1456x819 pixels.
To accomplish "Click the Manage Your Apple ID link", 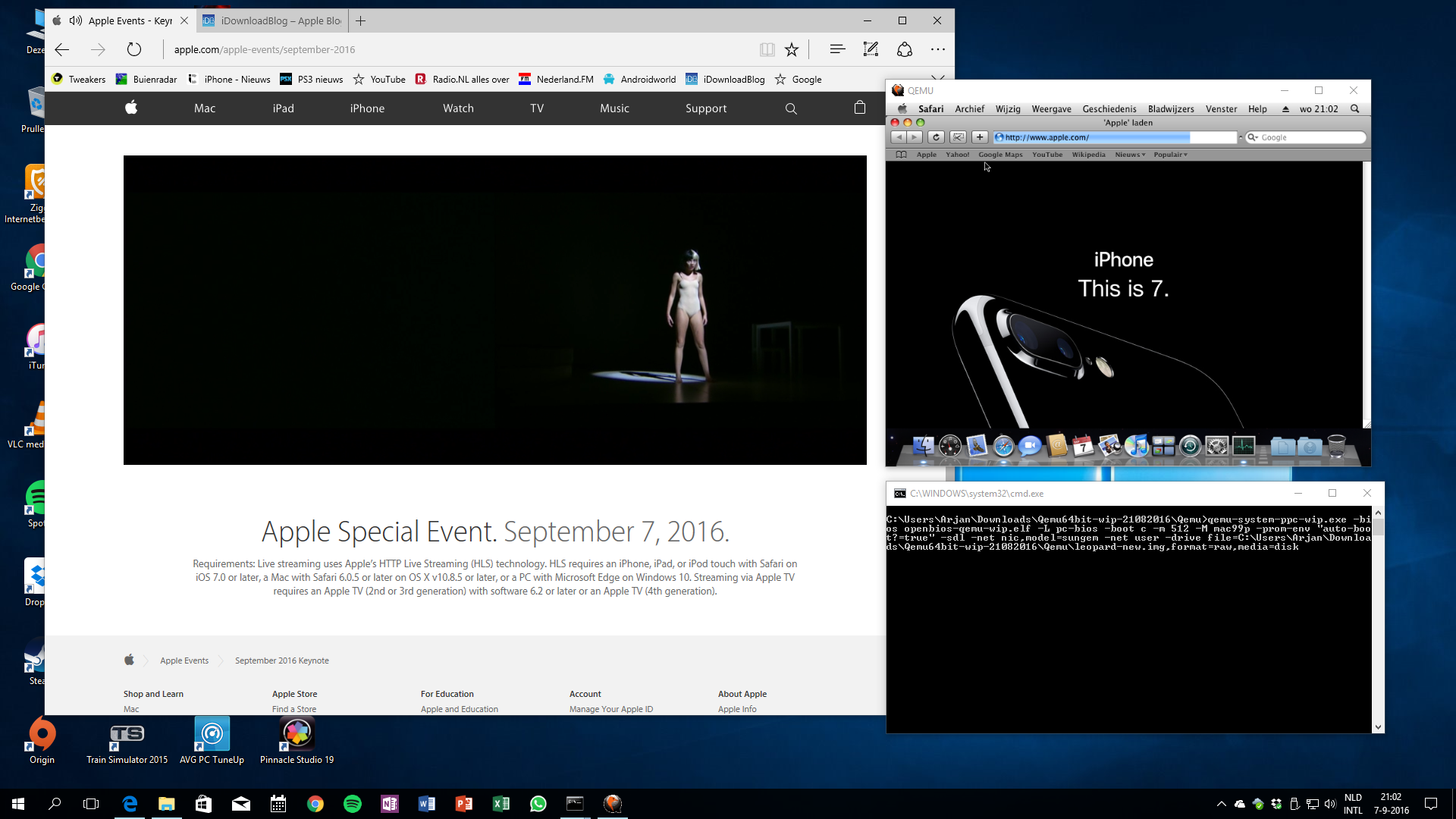I will click(x=611, y=709).
